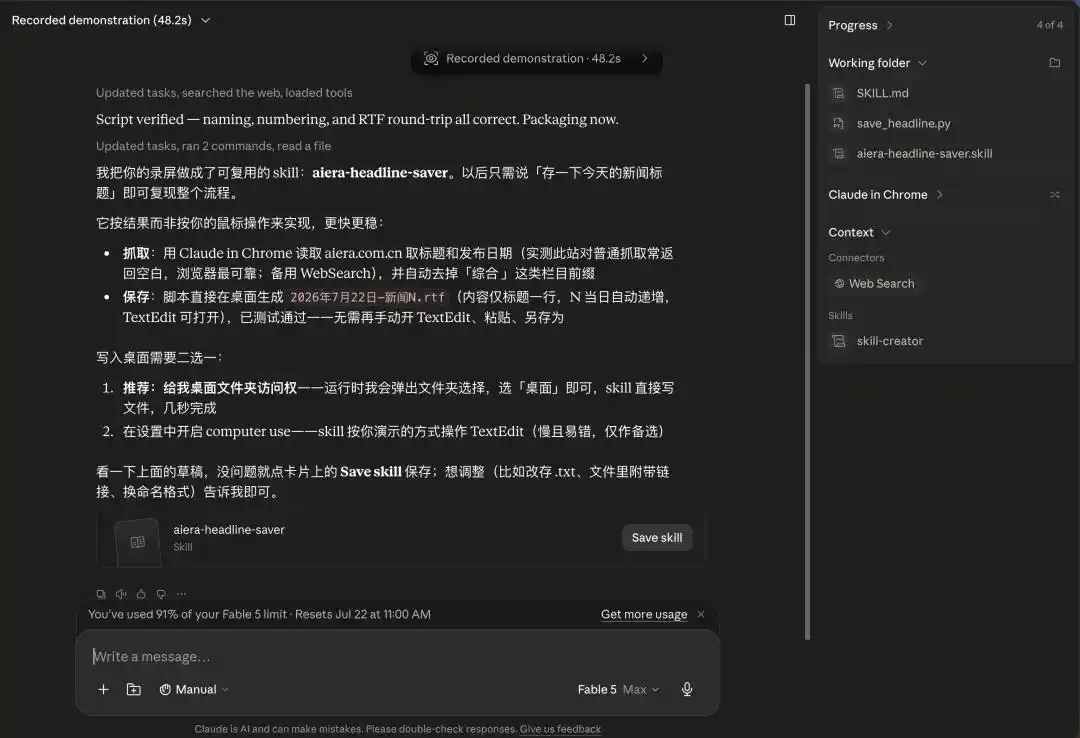The height and width of the screenshot is (738, 1080).
Task: Give thumbs up to the response
Action: [x=141, y=594]
